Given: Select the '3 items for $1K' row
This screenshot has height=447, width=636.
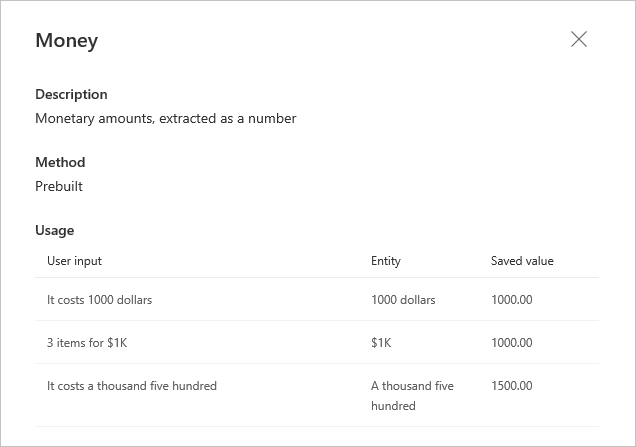Looking at the screenshot, I should (x=87, y=342).
